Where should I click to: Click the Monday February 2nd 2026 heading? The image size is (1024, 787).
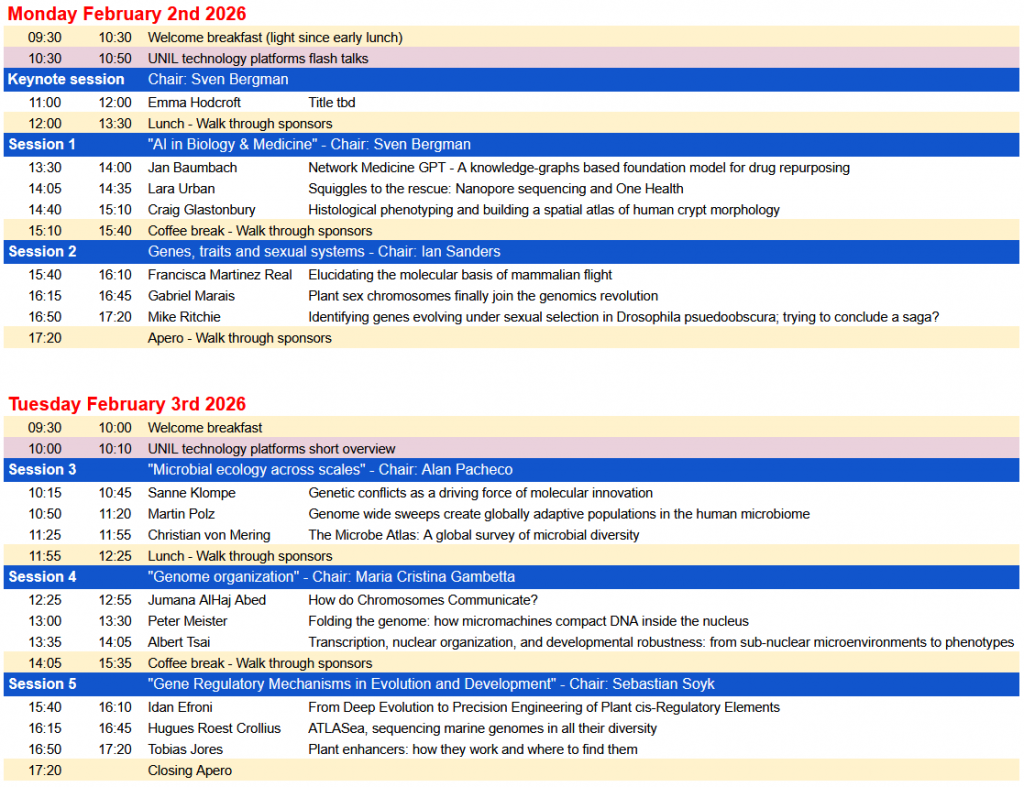tap(127, 14)
